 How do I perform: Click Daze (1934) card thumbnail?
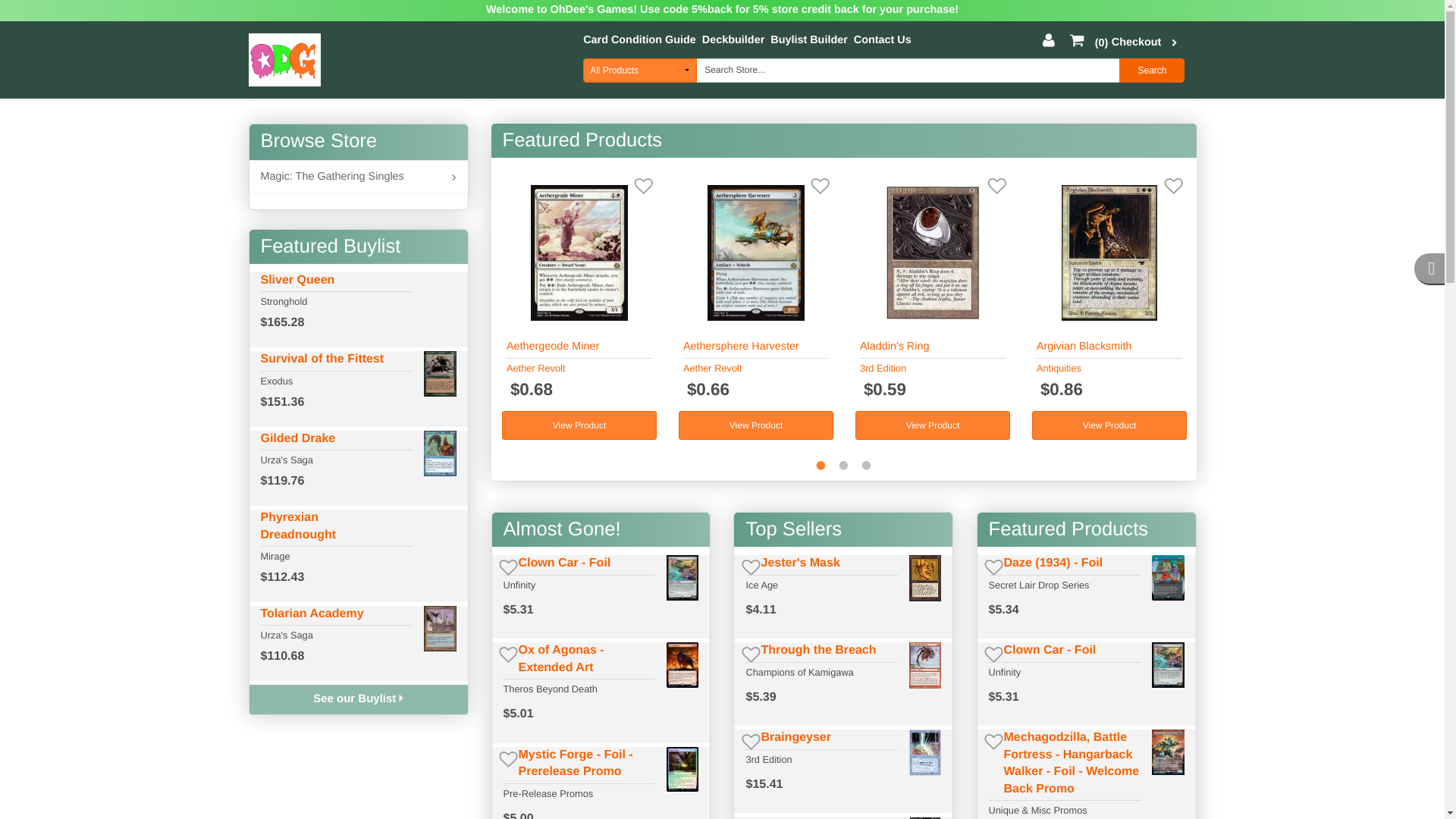[x=1168, y=578]
